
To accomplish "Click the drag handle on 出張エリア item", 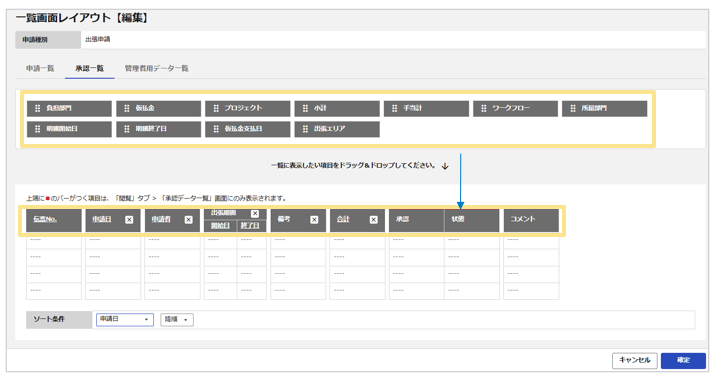I will click(305, 129).
